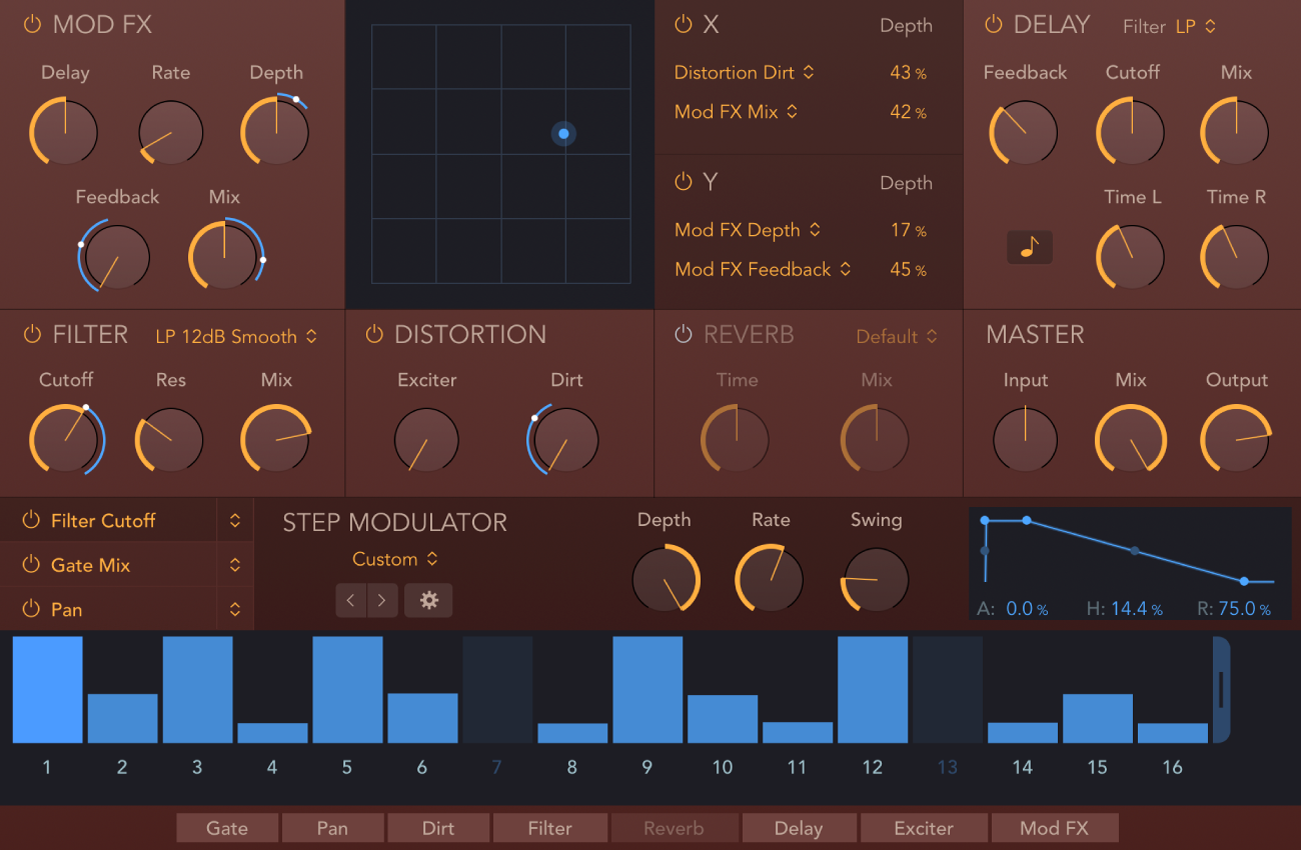Screen dimensions: 1301x851
Task: Click the Mod FX button in bottom bar
Action: tap(1054, 828)
